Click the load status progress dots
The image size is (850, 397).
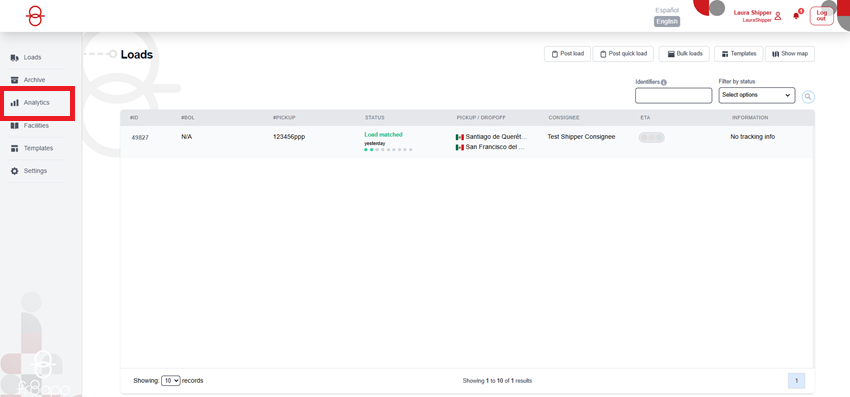388,150
